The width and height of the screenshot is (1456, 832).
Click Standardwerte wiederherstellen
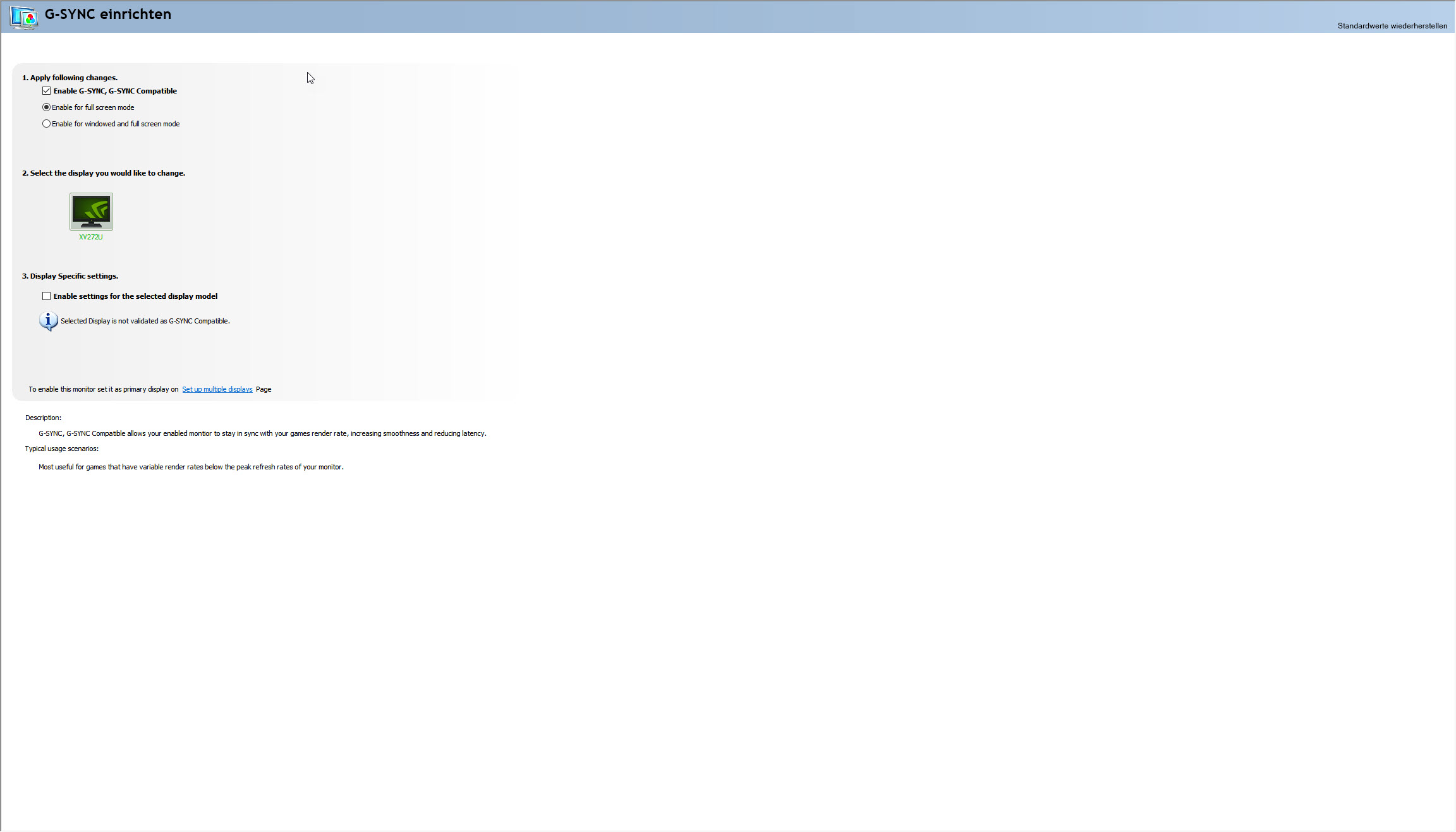(1392, 26)
